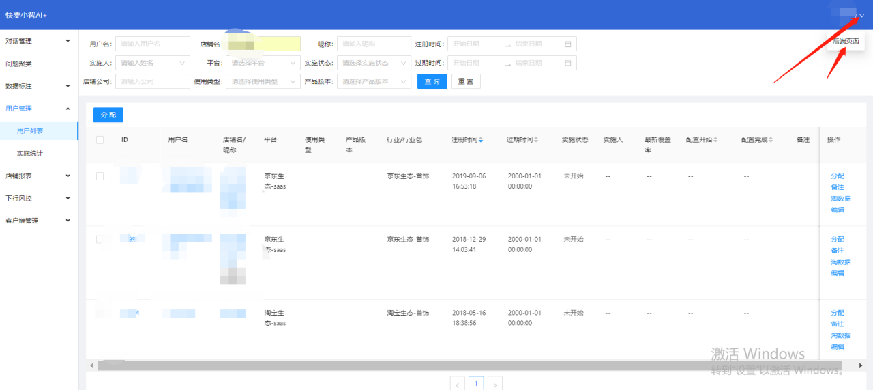874x390 pixels.
Task: Open the 使用类型 filter dropdown
Action: (263, 81)
